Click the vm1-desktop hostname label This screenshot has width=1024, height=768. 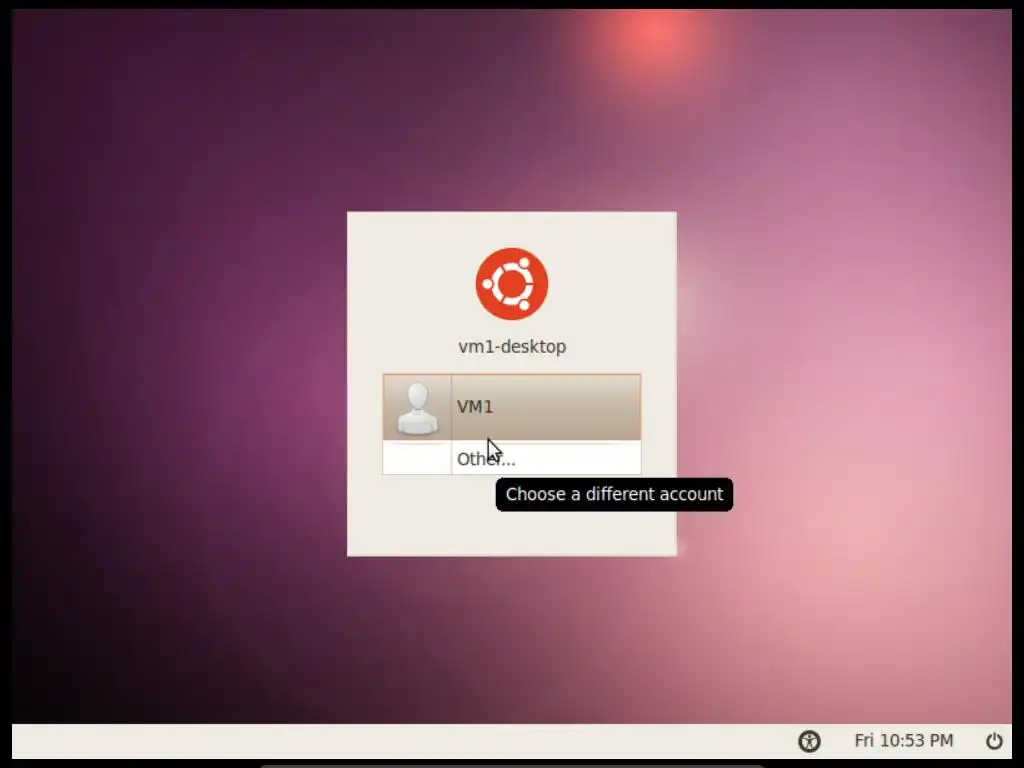coord(512,347)
